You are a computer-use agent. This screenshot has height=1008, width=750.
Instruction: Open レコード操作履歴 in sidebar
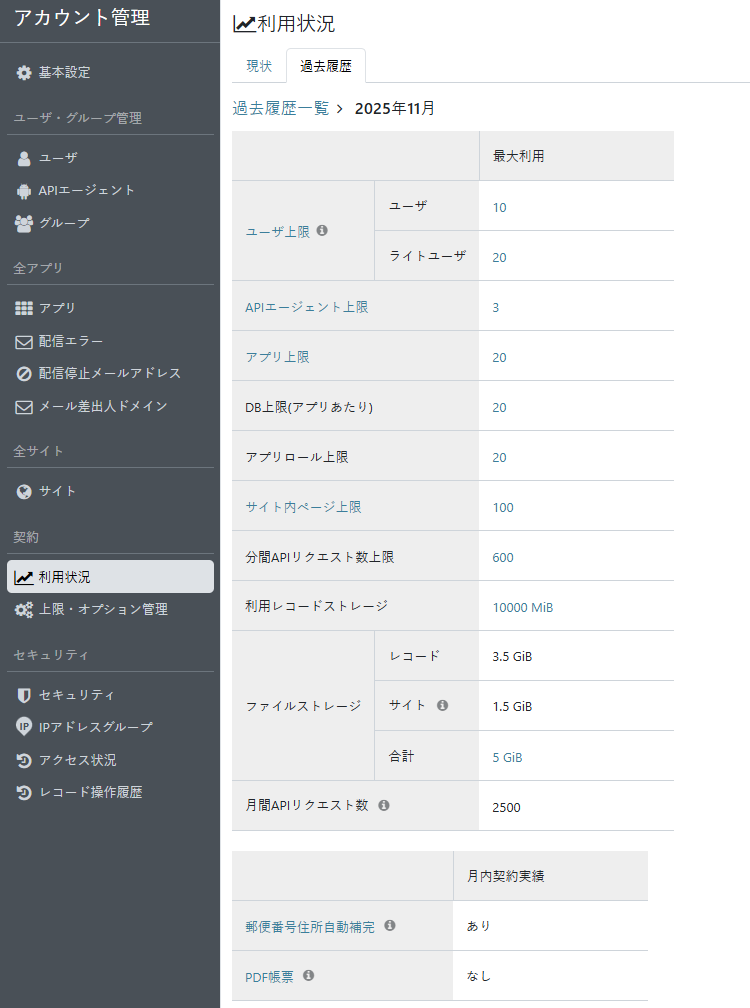click(90, 792)
